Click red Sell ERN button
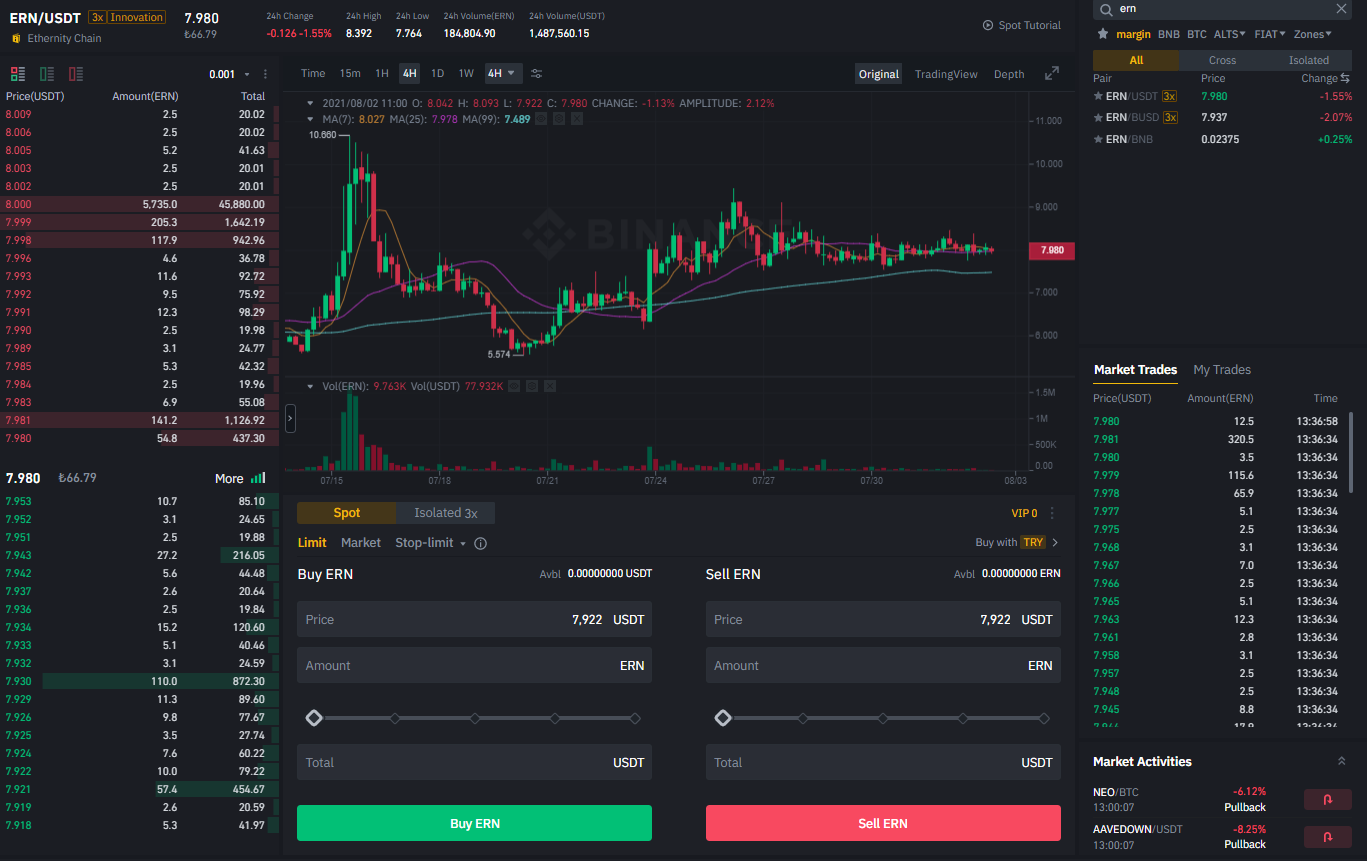 coord(883,823)
